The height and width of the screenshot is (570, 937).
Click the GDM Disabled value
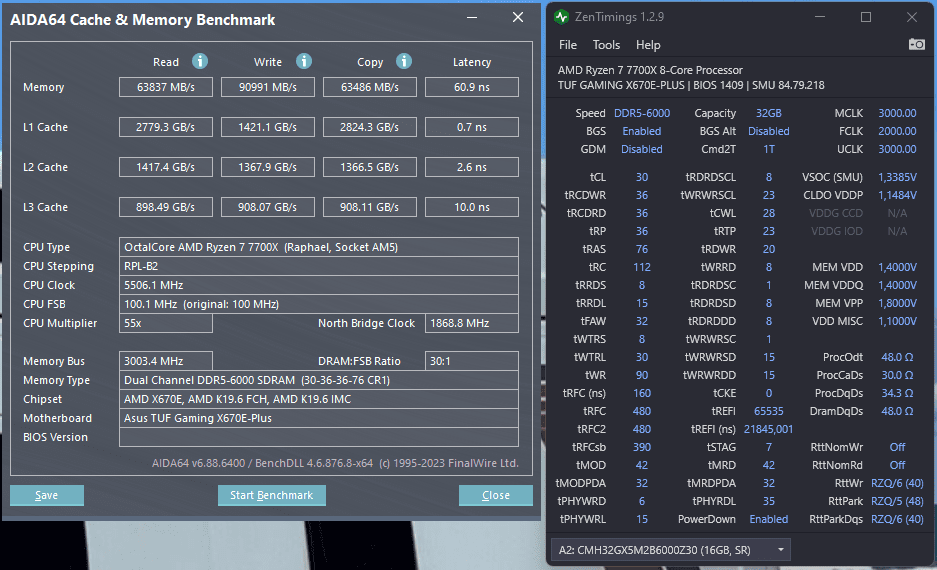(x=641, y=149)
